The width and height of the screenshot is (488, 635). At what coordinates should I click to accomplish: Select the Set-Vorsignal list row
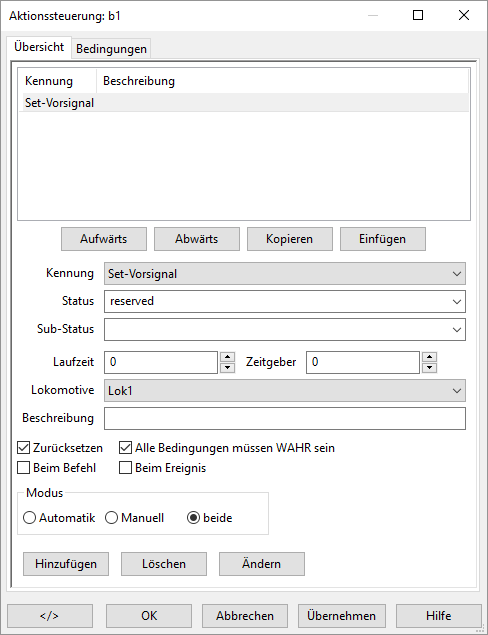pos(244,103)
